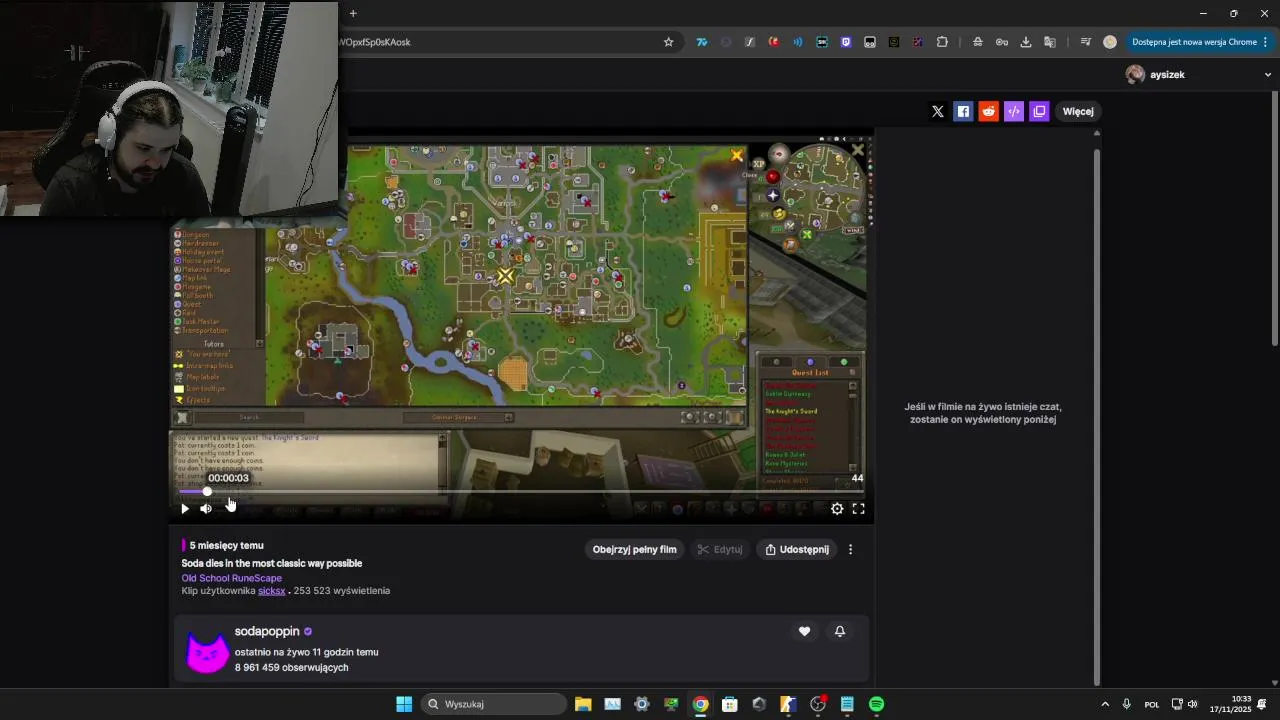Image resolution: width=1280 pixels, height=720 pixels.
Task: Open clipper sicksx profile link
Action: point(272,591)
